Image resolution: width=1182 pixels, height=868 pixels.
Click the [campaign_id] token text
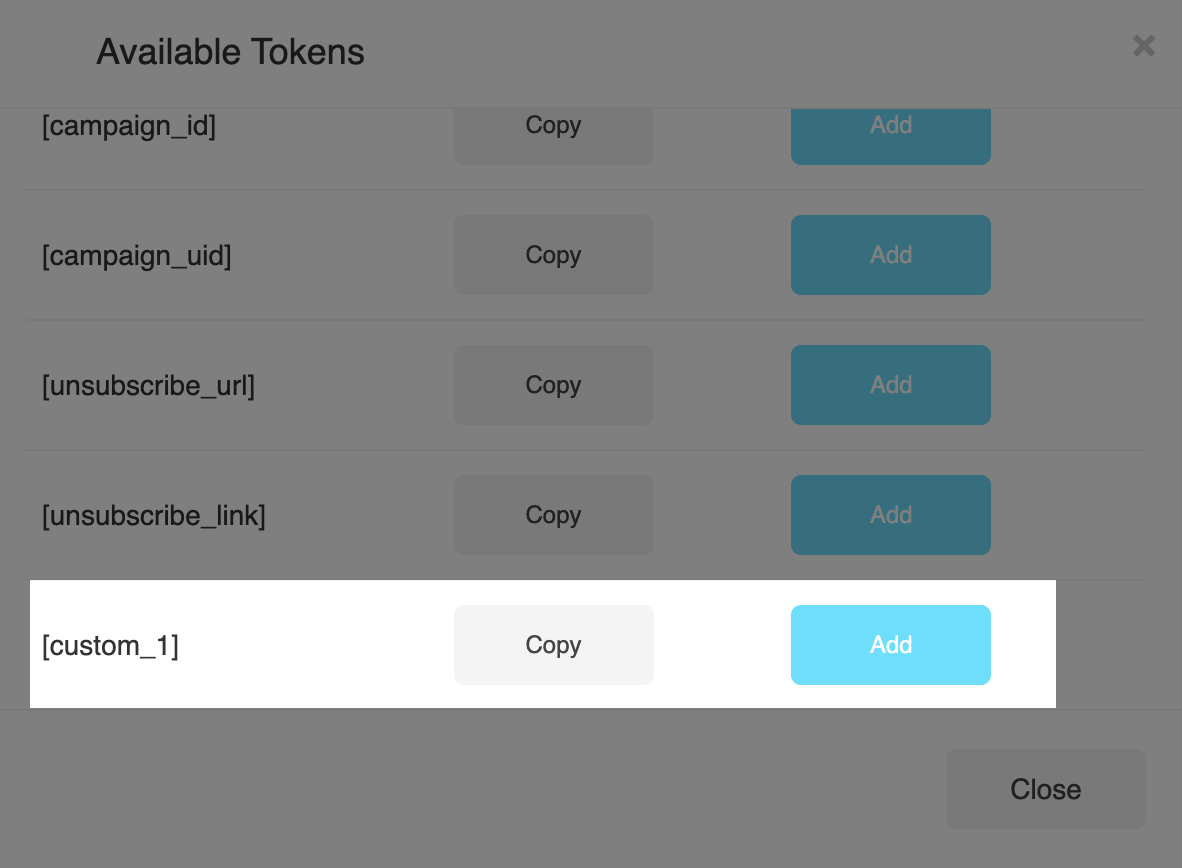click(x=129, y=126)
